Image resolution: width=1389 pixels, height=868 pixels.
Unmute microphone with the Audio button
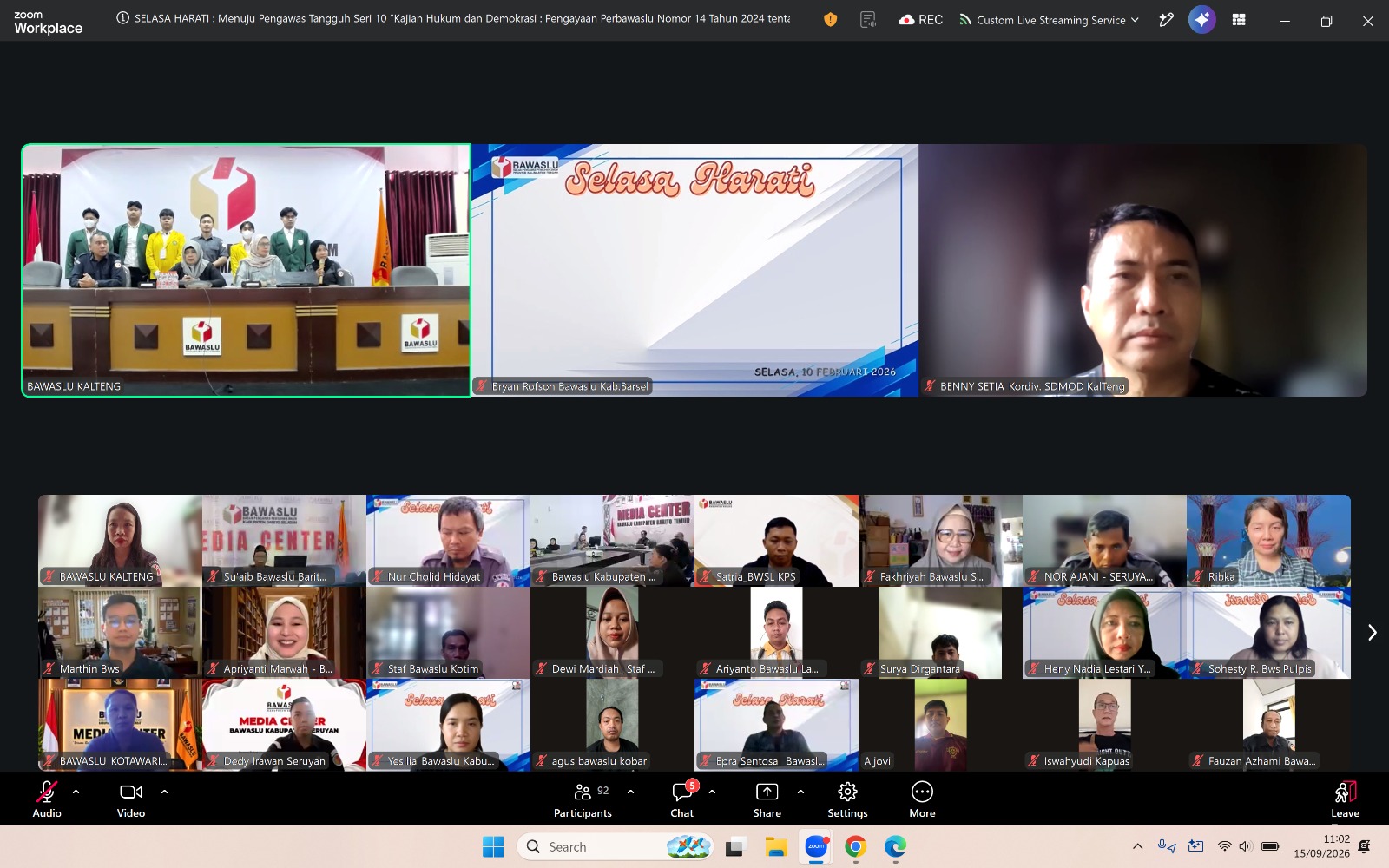[47, 799]
